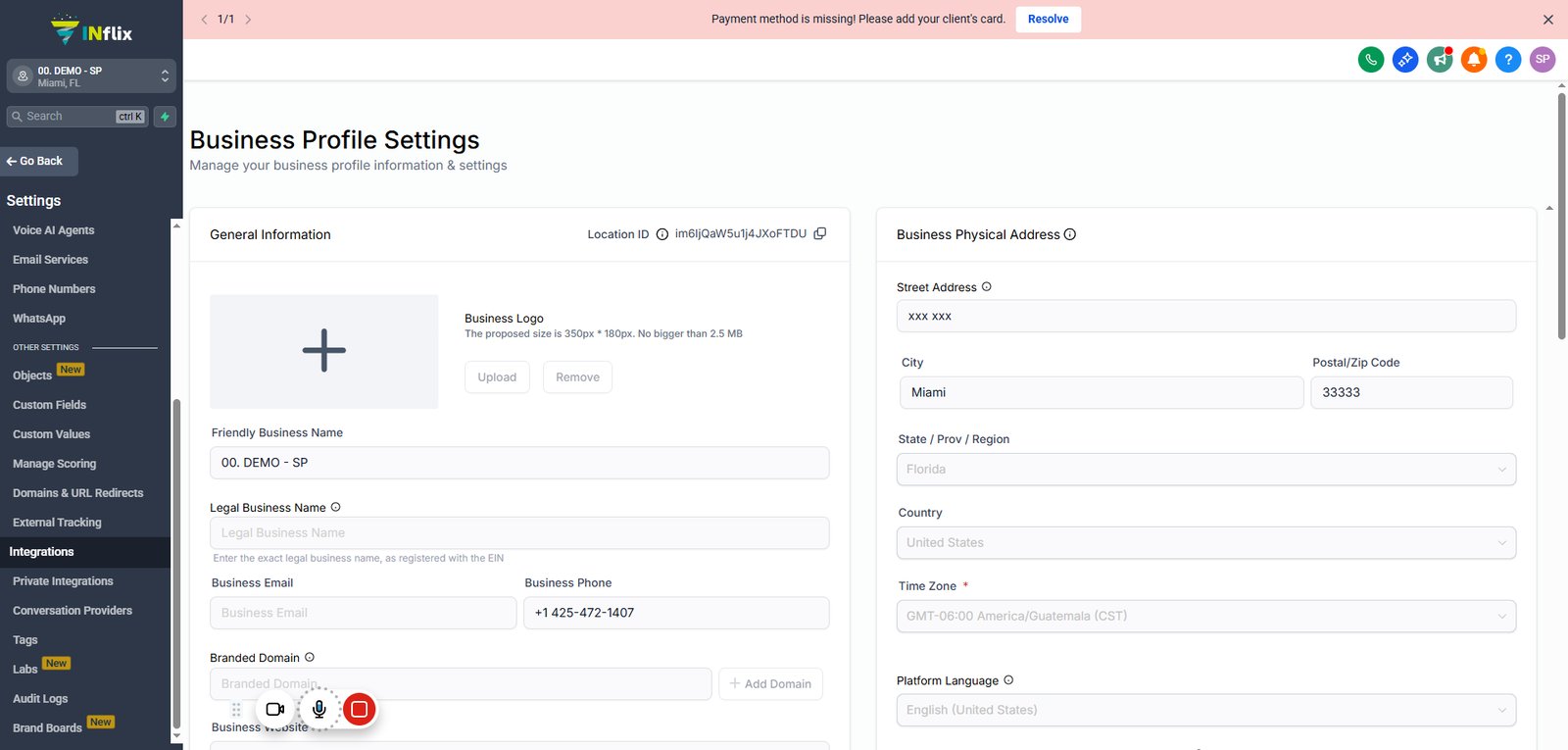Screen dimensions: 1568x750
Task: Click the Add Domain button
Action: click(770, 684)
